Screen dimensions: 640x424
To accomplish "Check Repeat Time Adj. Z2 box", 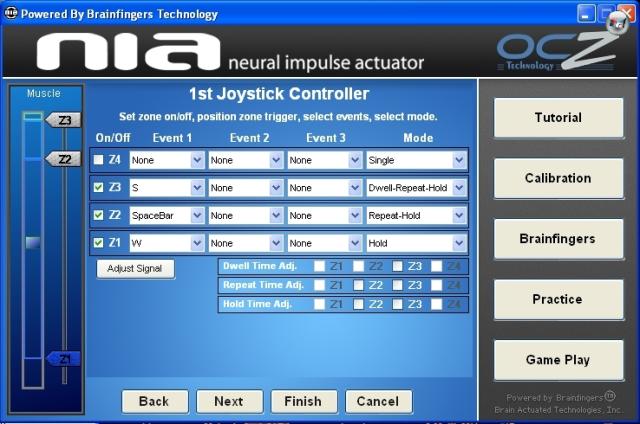I will click(358, 285).
